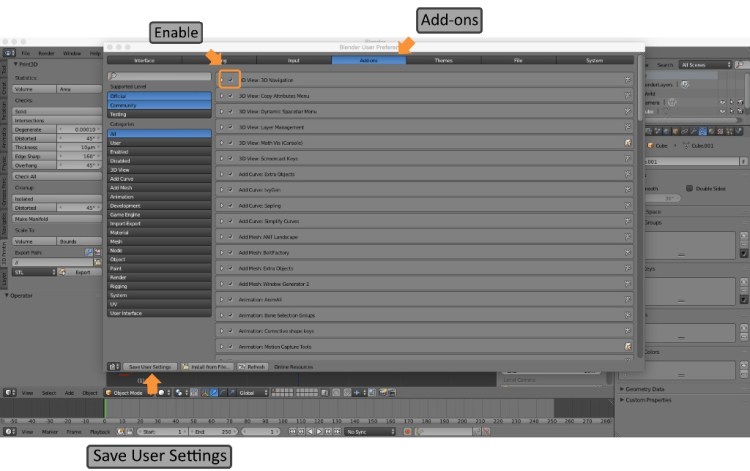
Task: Jump to last frame in timeline
Action: 338,431
